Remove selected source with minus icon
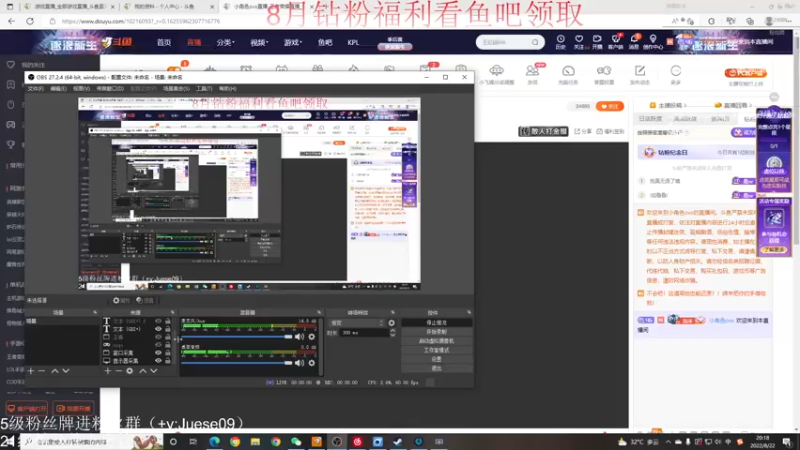Image resolution: width=800 pixels, height=450 pixels. (x=118, y=371)
